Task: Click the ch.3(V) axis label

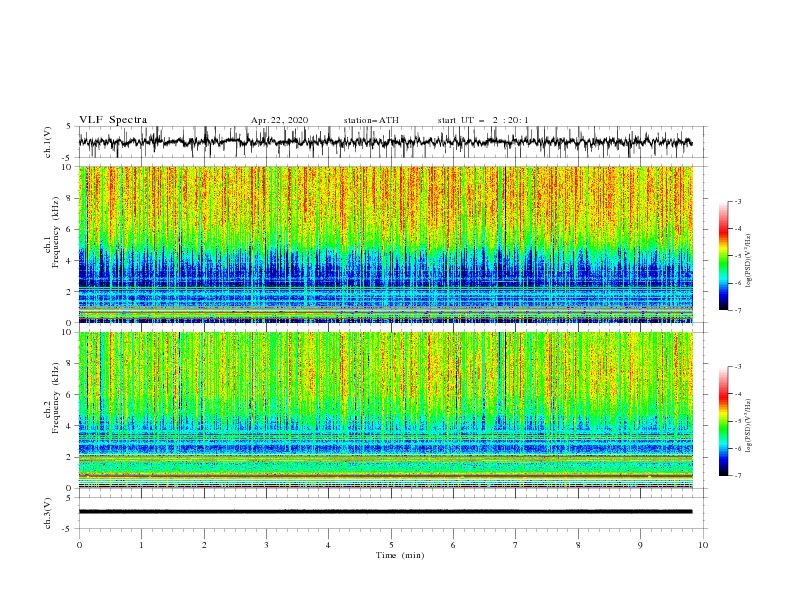Action: (48, 513)
